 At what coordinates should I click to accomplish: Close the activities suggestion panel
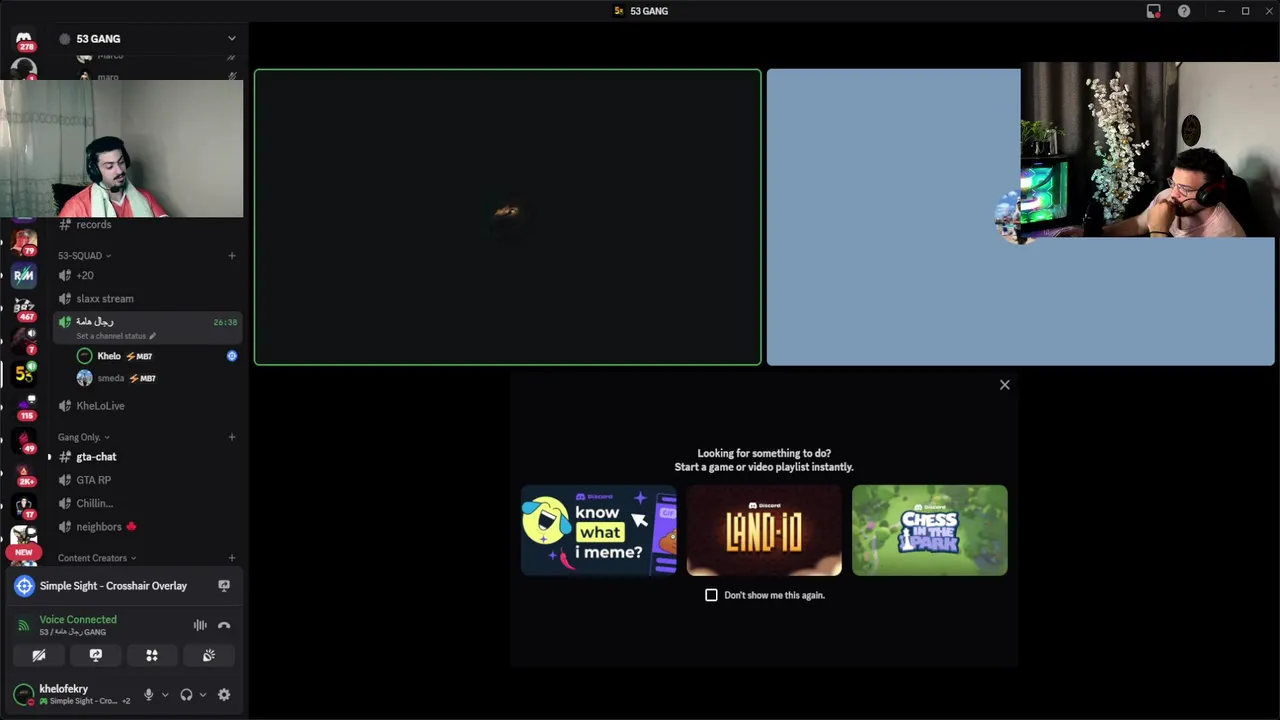(1005, 385)
